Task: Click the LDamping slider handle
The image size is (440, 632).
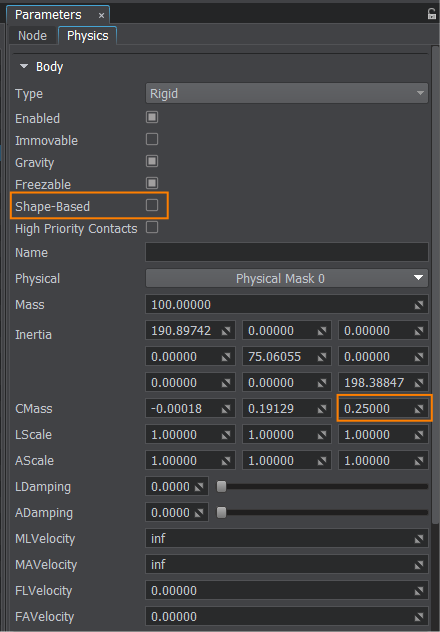Action: [221, 487]
